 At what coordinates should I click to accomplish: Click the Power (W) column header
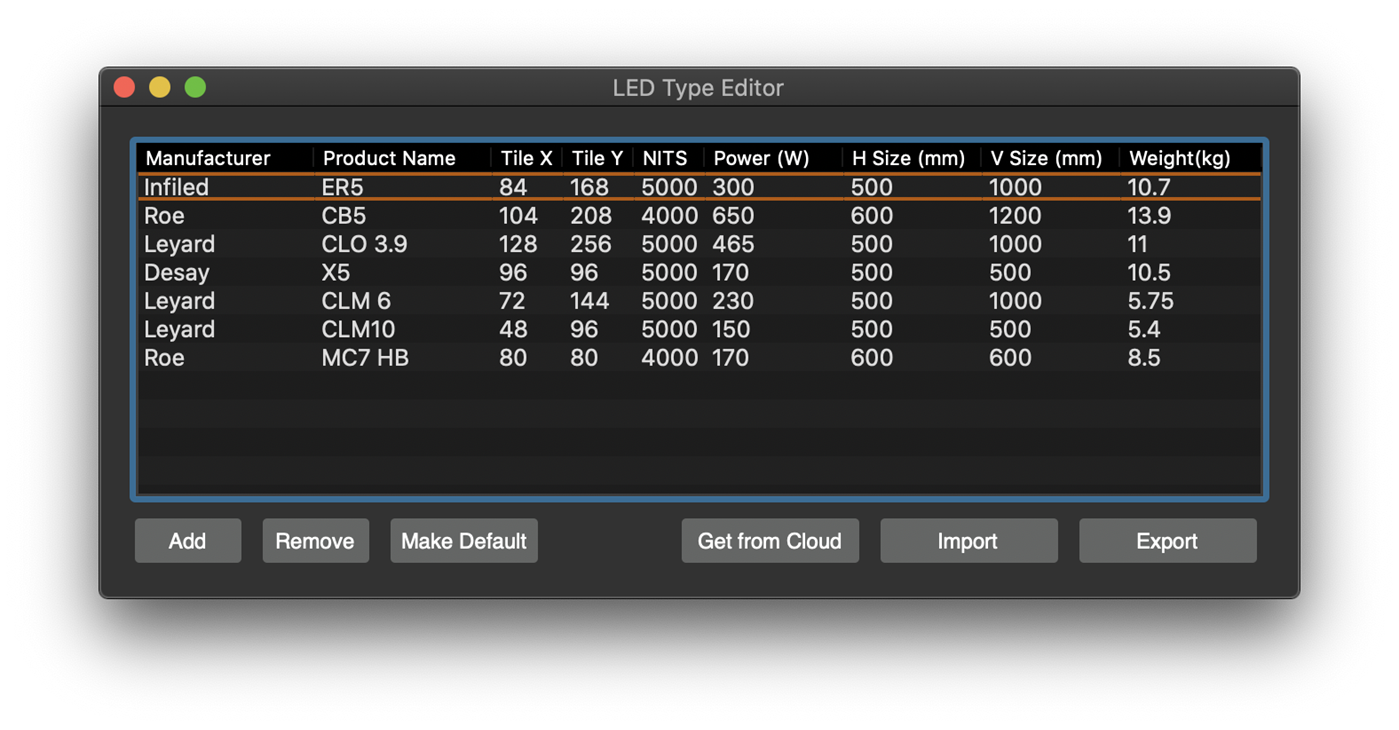(x=761, y=158)
